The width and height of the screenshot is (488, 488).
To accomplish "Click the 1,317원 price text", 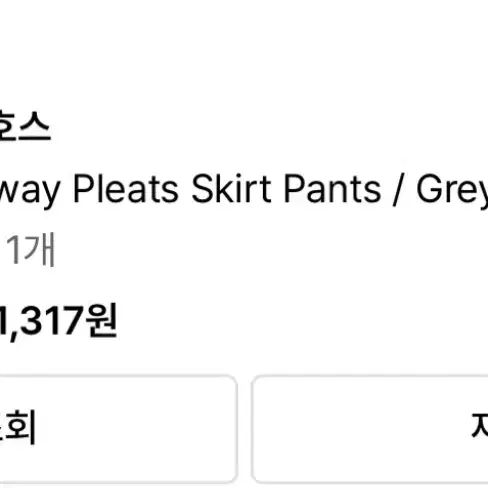I will [x=58, y=321].
